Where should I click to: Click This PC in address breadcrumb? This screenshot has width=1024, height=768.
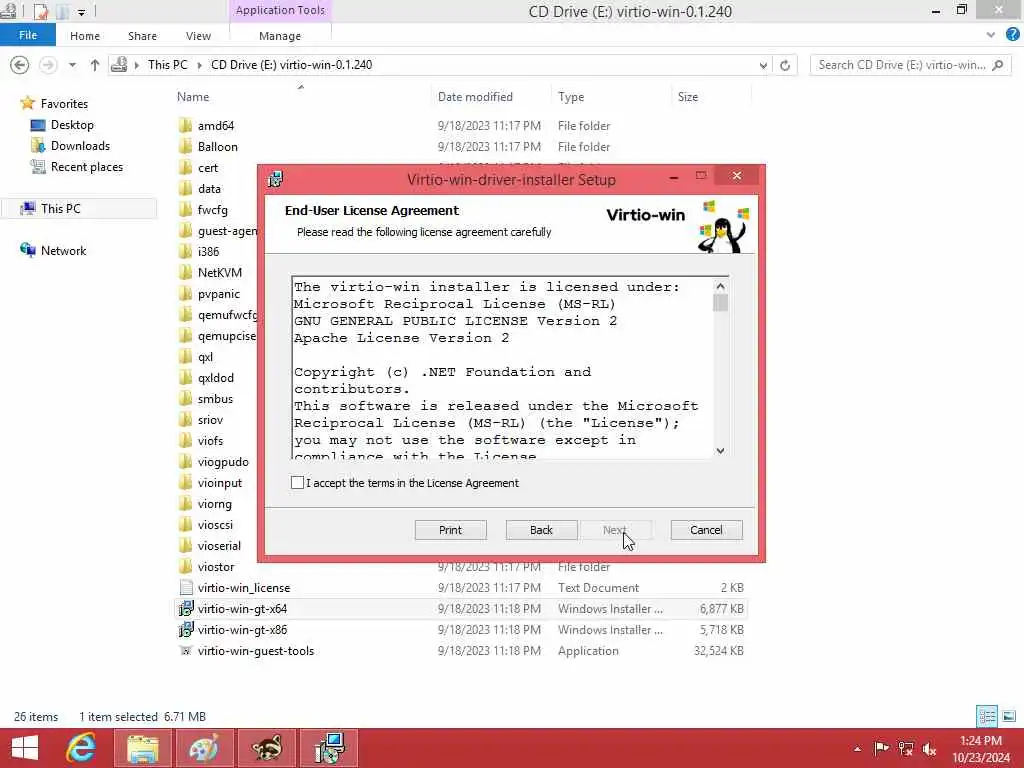pyautogui.click(x=167, y=65)
